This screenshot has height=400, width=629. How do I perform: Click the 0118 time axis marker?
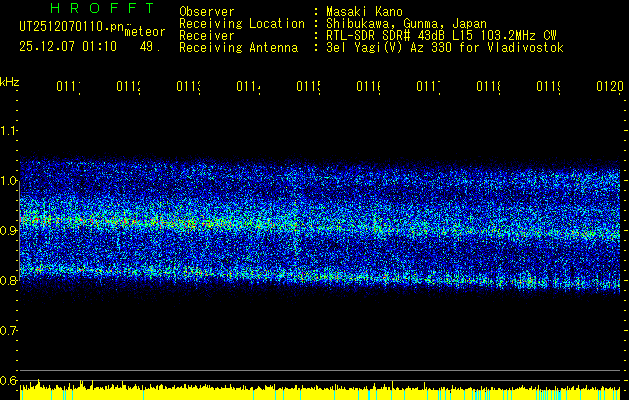tap(489, 86)
